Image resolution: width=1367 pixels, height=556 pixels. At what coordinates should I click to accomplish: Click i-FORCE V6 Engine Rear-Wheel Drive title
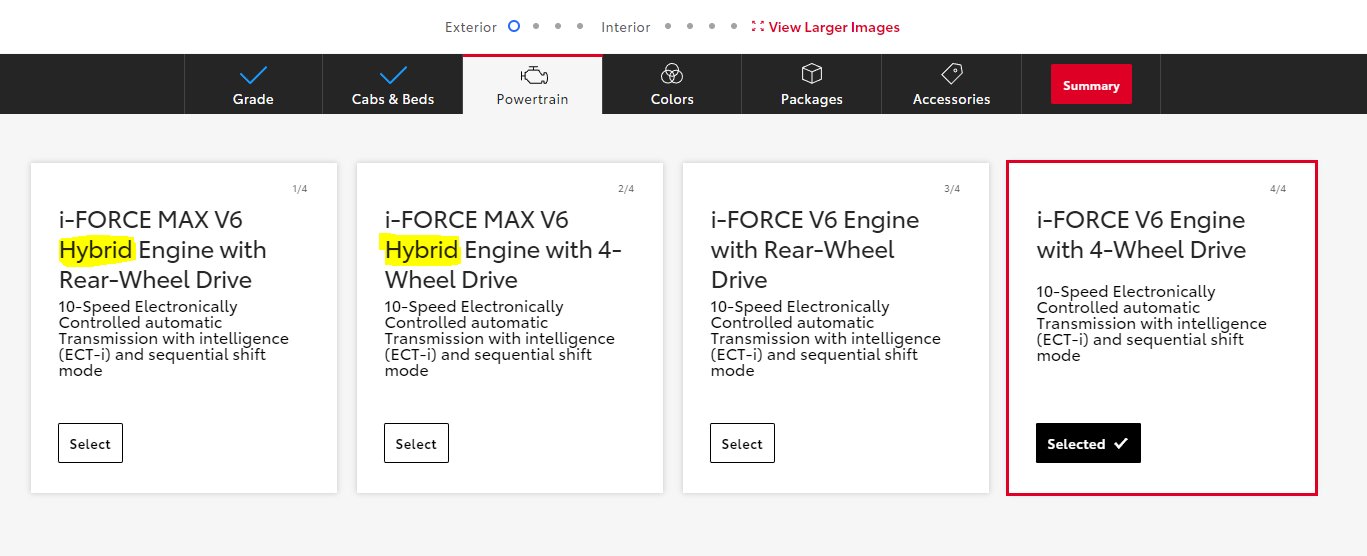815,249
